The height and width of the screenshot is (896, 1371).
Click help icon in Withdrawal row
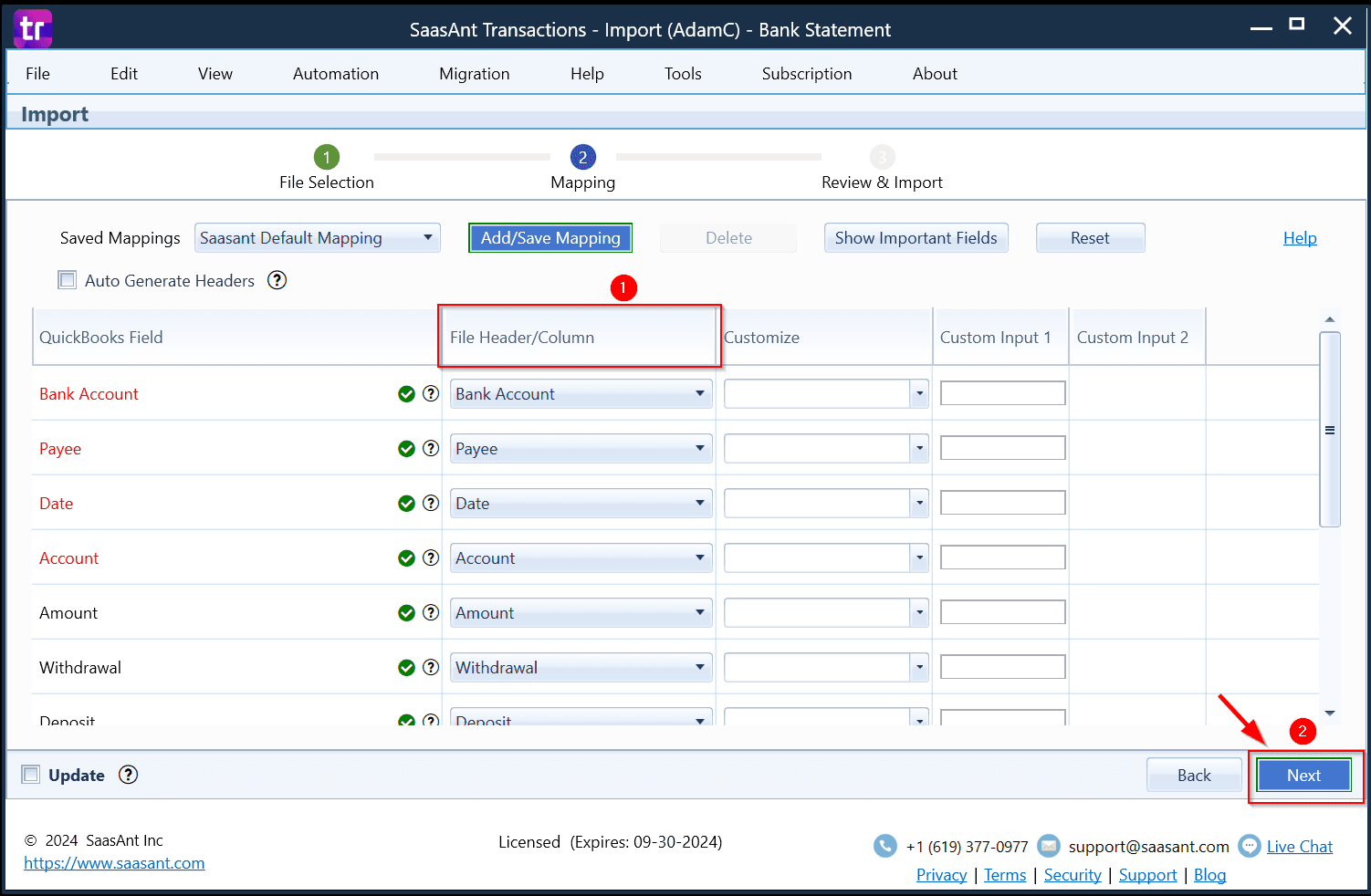(431, 667)
